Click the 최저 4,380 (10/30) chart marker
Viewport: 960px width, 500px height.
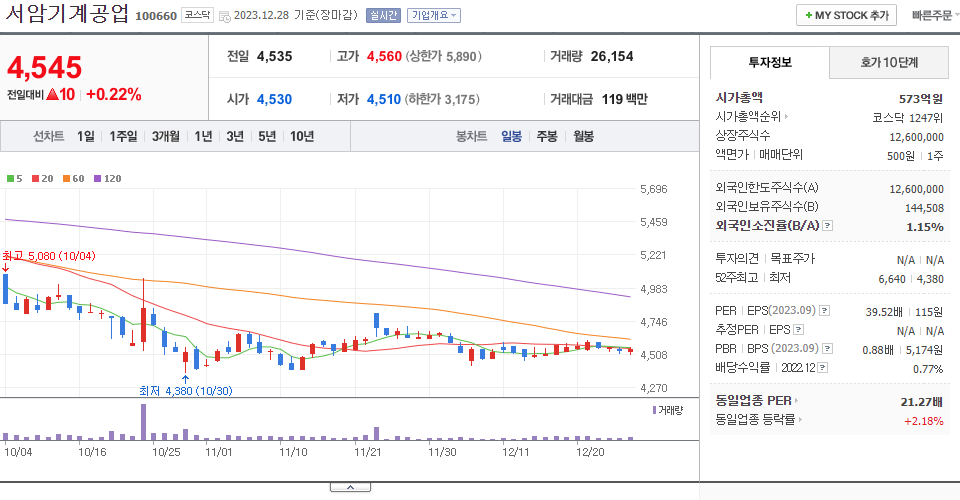pos(186,390)
